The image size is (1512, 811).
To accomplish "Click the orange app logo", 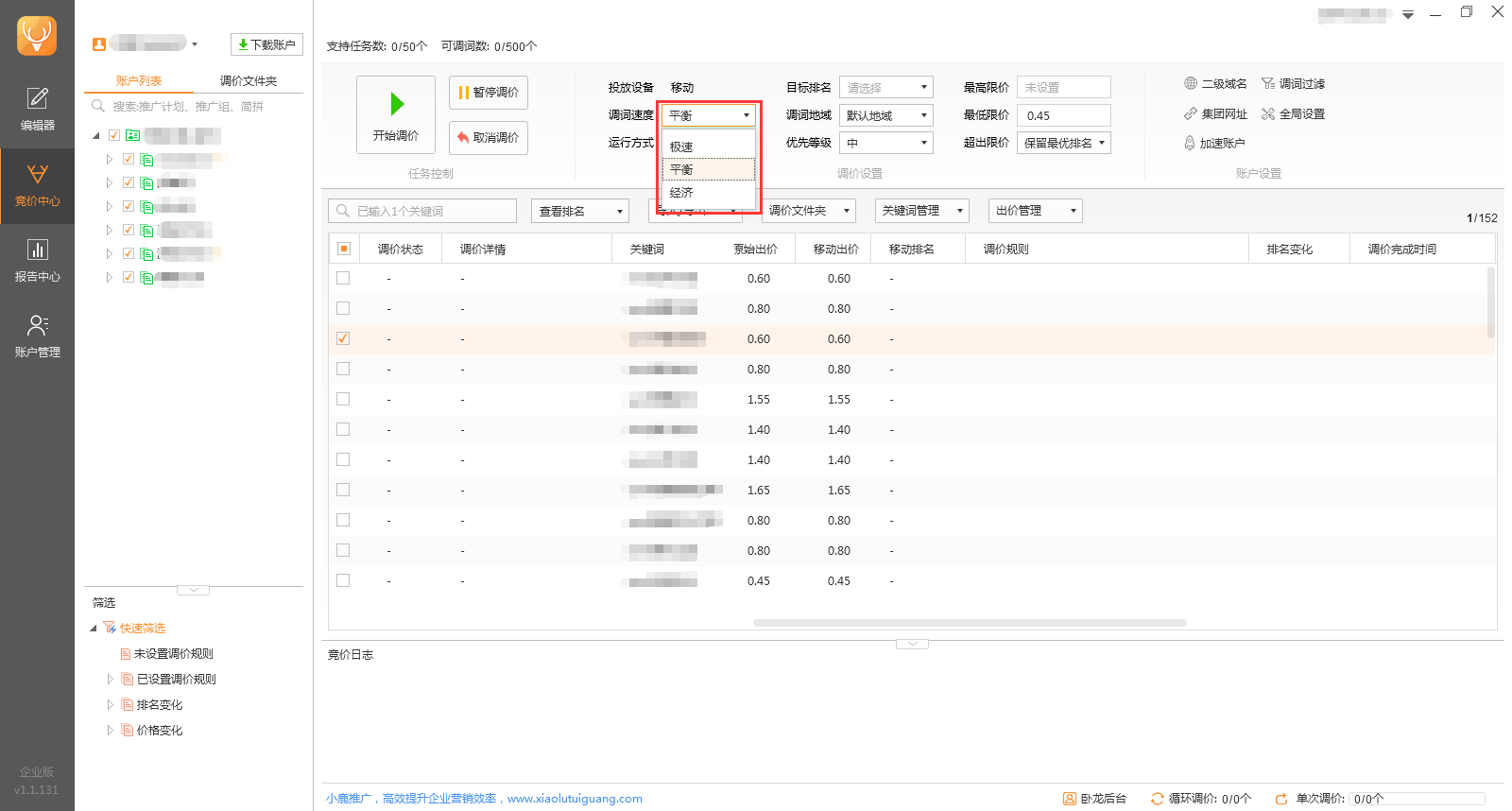I will pos(37,36).
